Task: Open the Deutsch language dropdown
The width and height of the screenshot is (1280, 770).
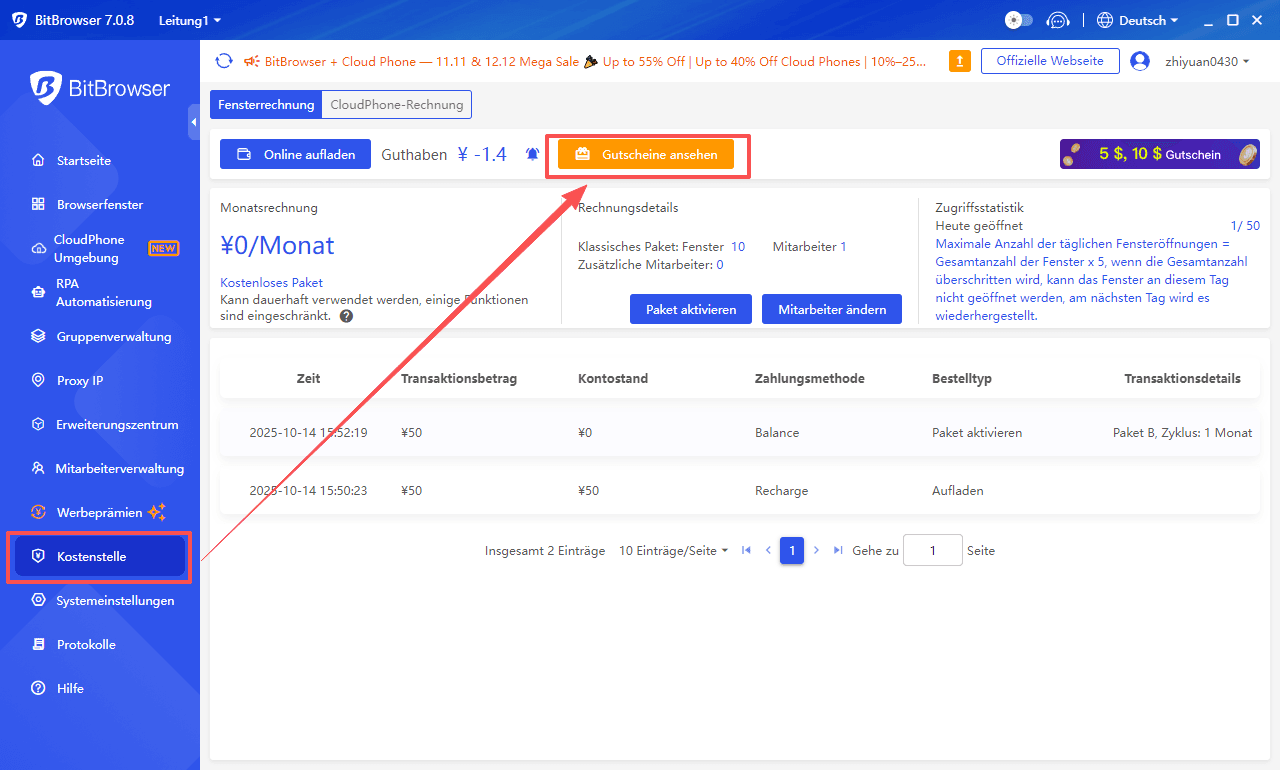Action: [1148, 20]
